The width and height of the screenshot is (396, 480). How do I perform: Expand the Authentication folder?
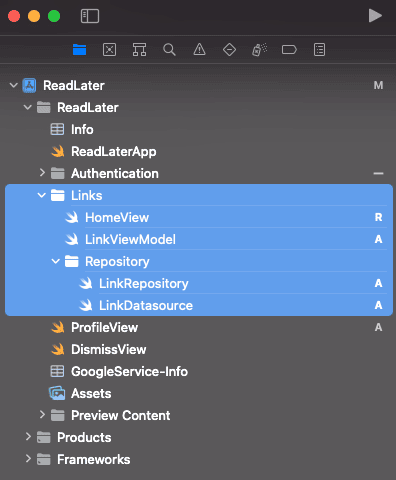42,173
